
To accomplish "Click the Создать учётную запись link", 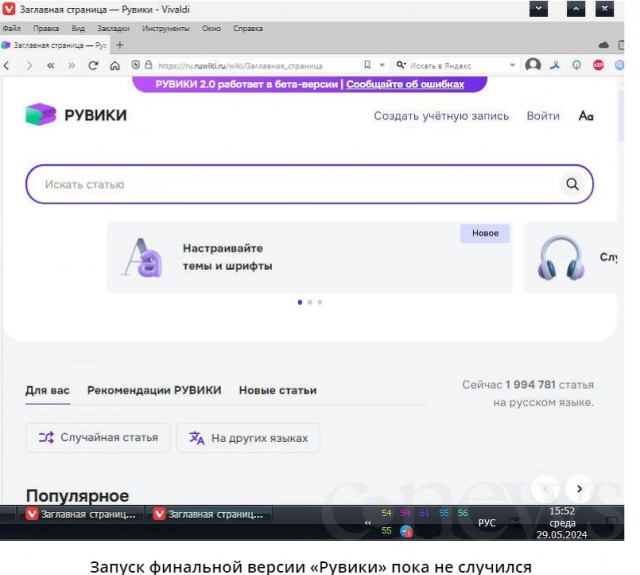I will (x=441, y=116).
